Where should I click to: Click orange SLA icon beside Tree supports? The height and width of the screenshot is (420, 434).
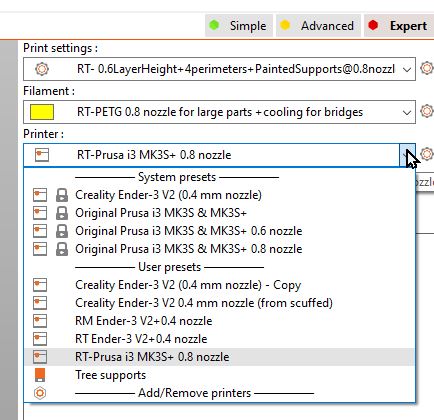(40, 375)
